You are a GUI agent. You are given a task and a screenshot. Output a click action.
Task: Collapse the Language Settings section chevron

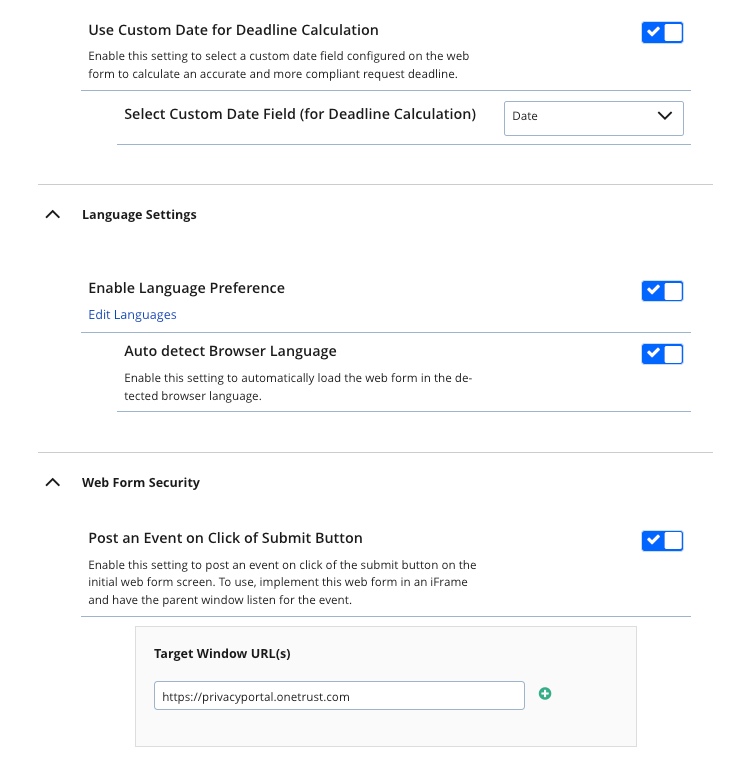(53, 215)
